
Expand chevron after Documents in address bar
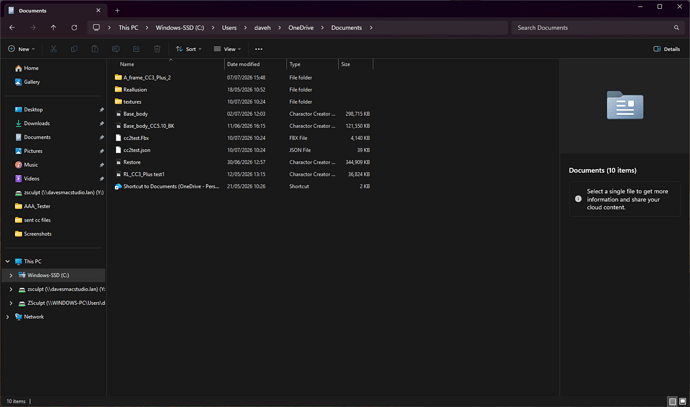(x=371, y=28)
